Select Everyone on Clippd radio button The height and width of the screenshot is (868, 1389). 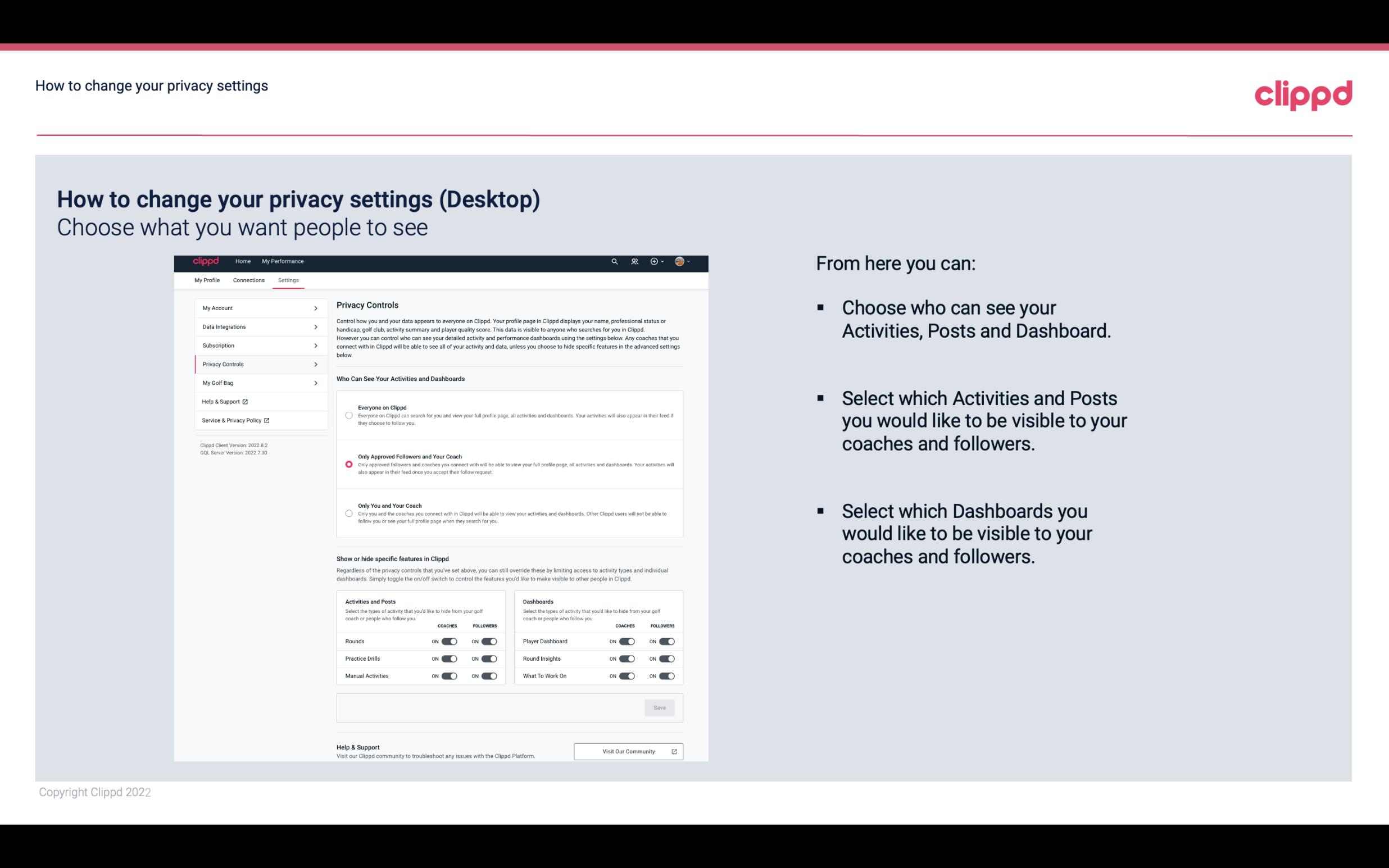click(x=349, y=415)
